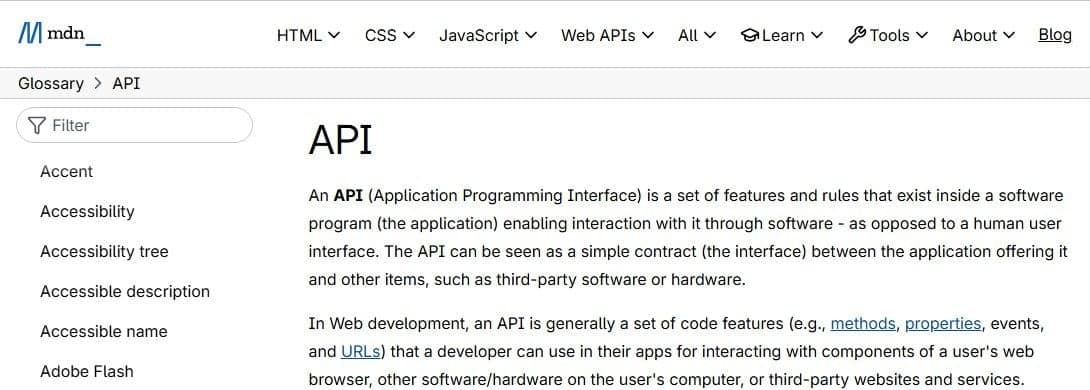This screenshot has height=390, width=1090.
Task: Follow the methods link
Action: click(863, 323)
